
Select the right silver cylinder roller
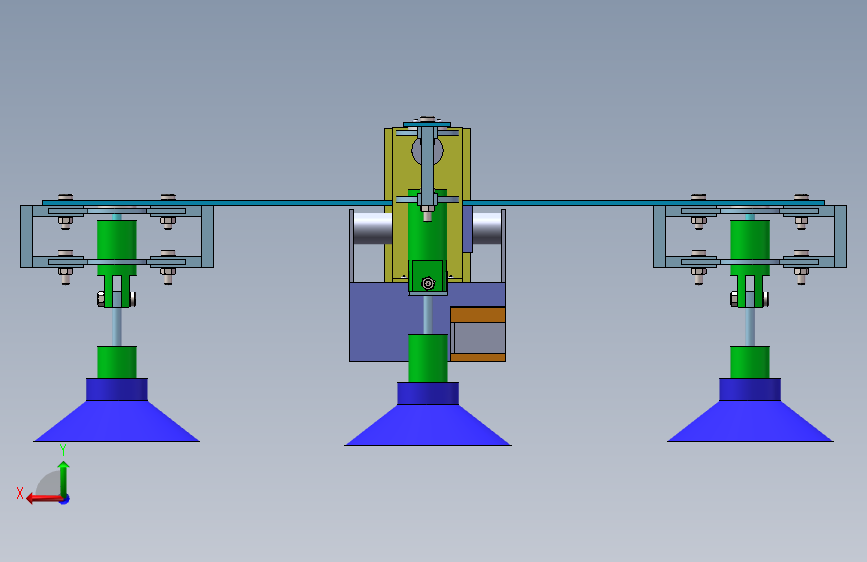coord(487,228)
